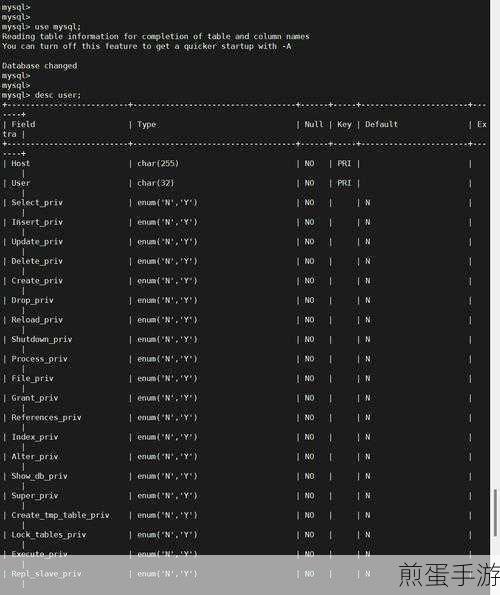Click the 'Database changed' message

click(x=39, y=66)
